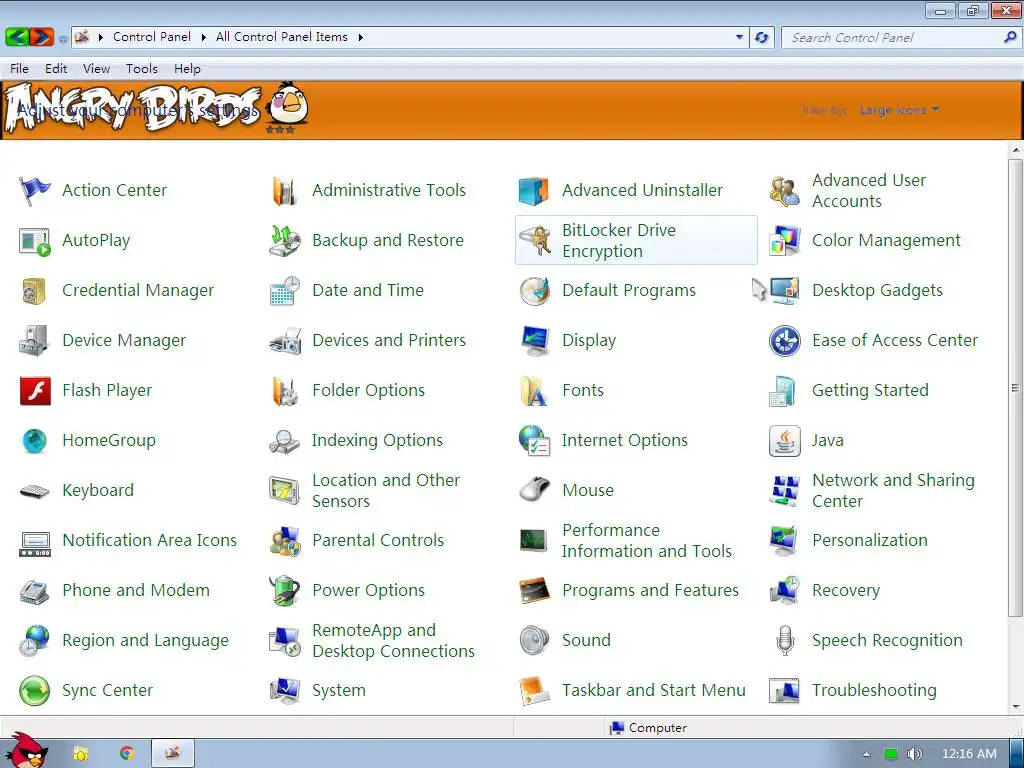Image resolution: width=1024 pixels, height=768 pixels.
Task: Open the Power Options battery icon
Action: coord(285,590)
